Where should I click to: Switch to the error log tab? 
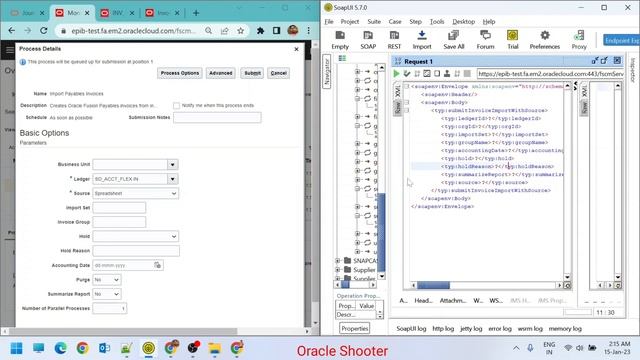tap(500, 329)
